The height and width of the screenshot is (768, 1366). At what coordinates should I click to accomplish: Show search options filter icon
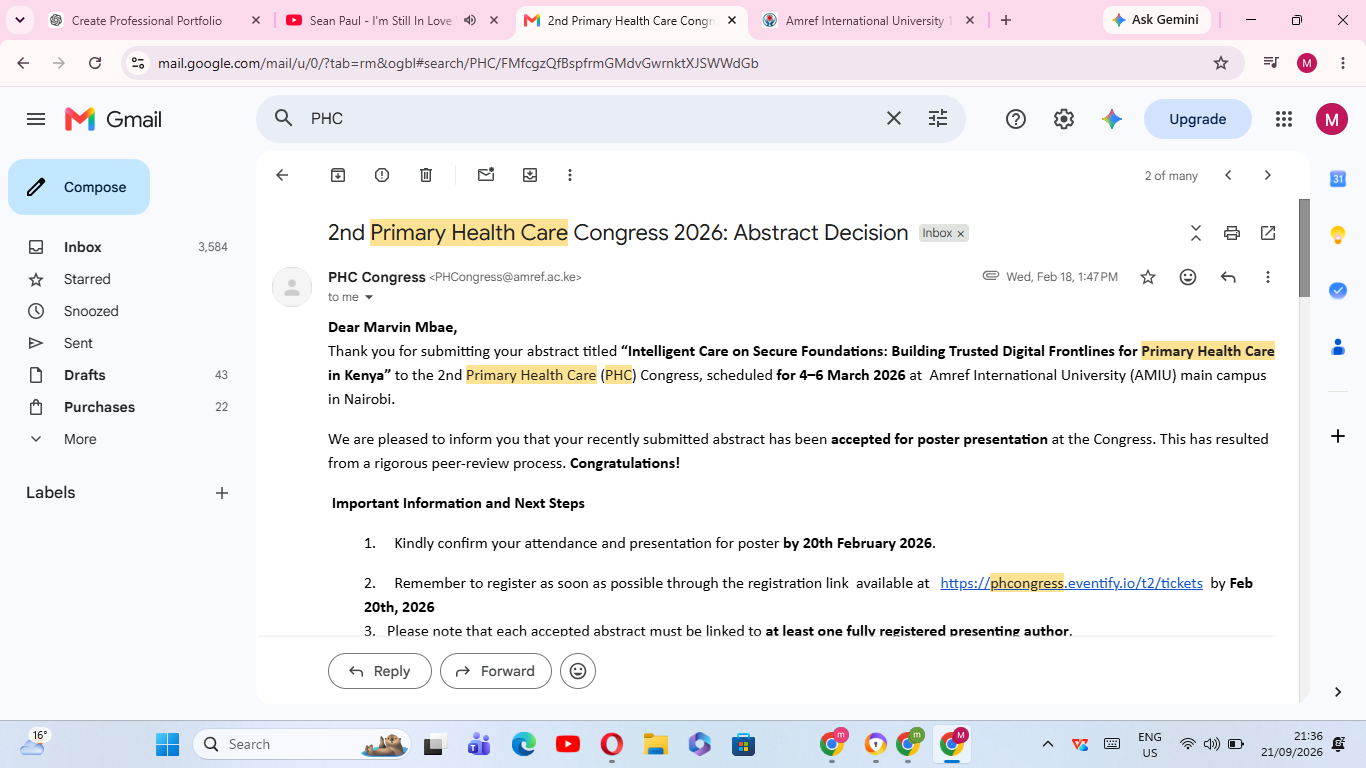point(938,118)
